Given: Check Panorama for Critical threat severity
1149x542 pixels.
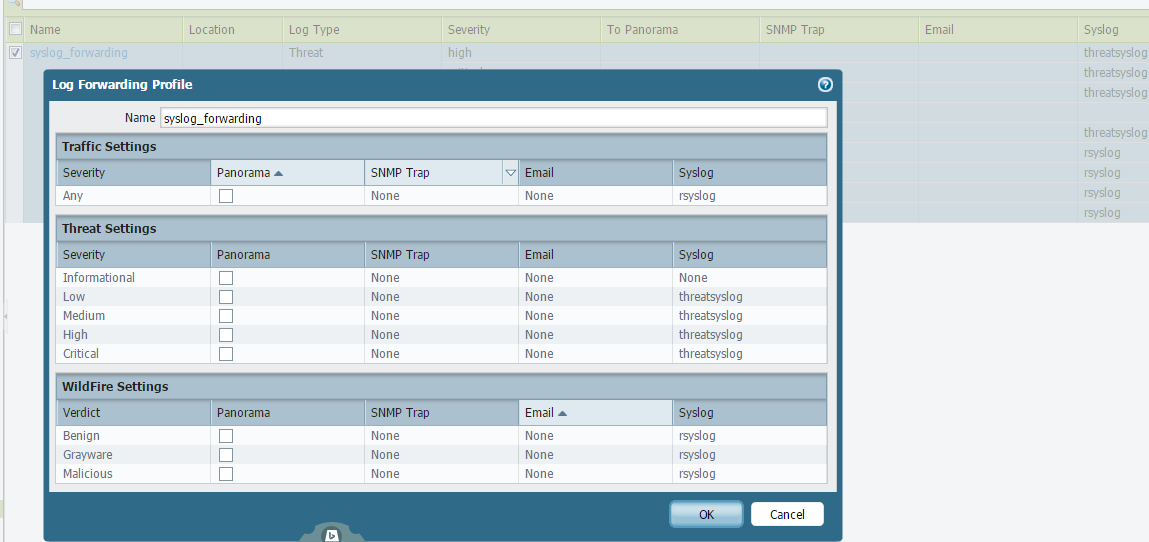Looking at the screenshot, I should [x=226, y=354].
